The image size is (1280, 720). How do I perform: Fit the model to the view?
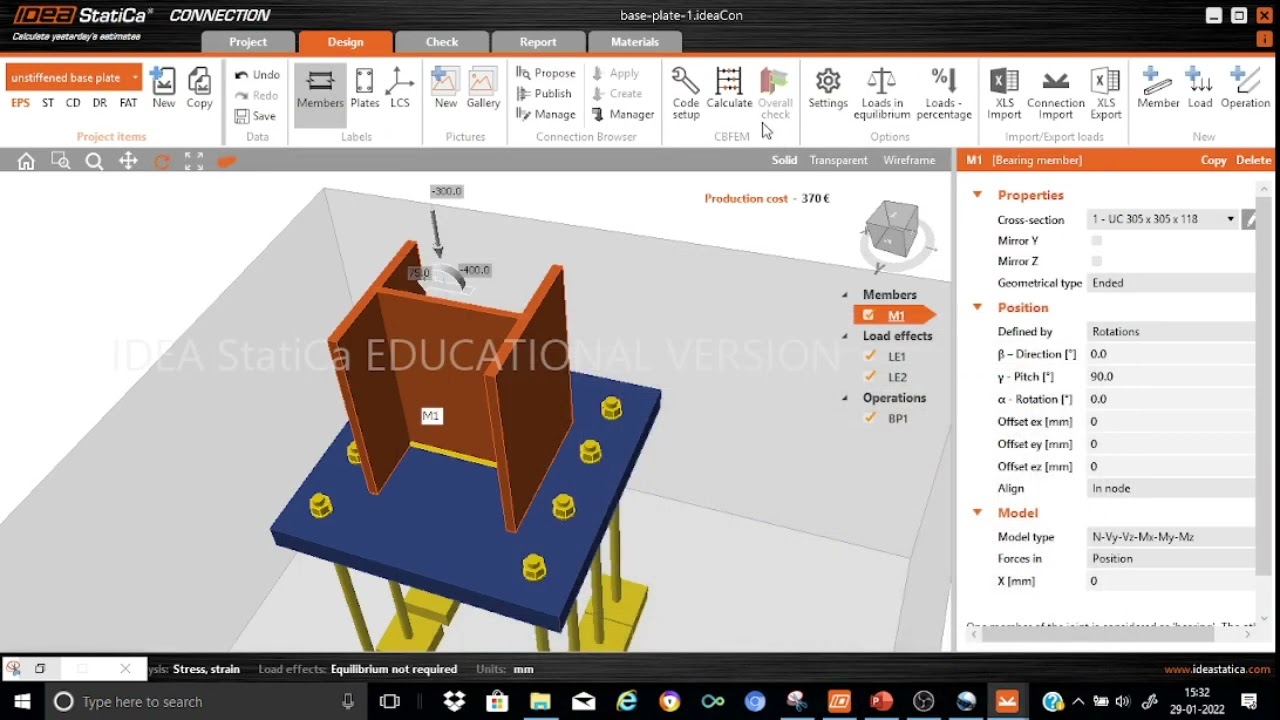[194, 161]
